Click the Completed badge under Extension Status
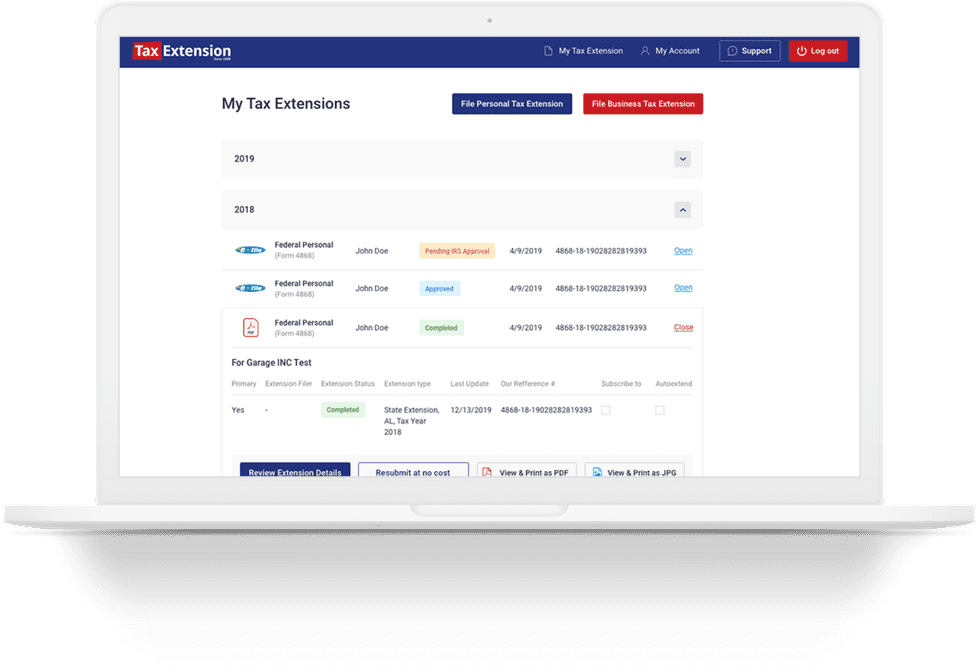The height and width of the screenshot is (672, 979). [x=343, y=410]
